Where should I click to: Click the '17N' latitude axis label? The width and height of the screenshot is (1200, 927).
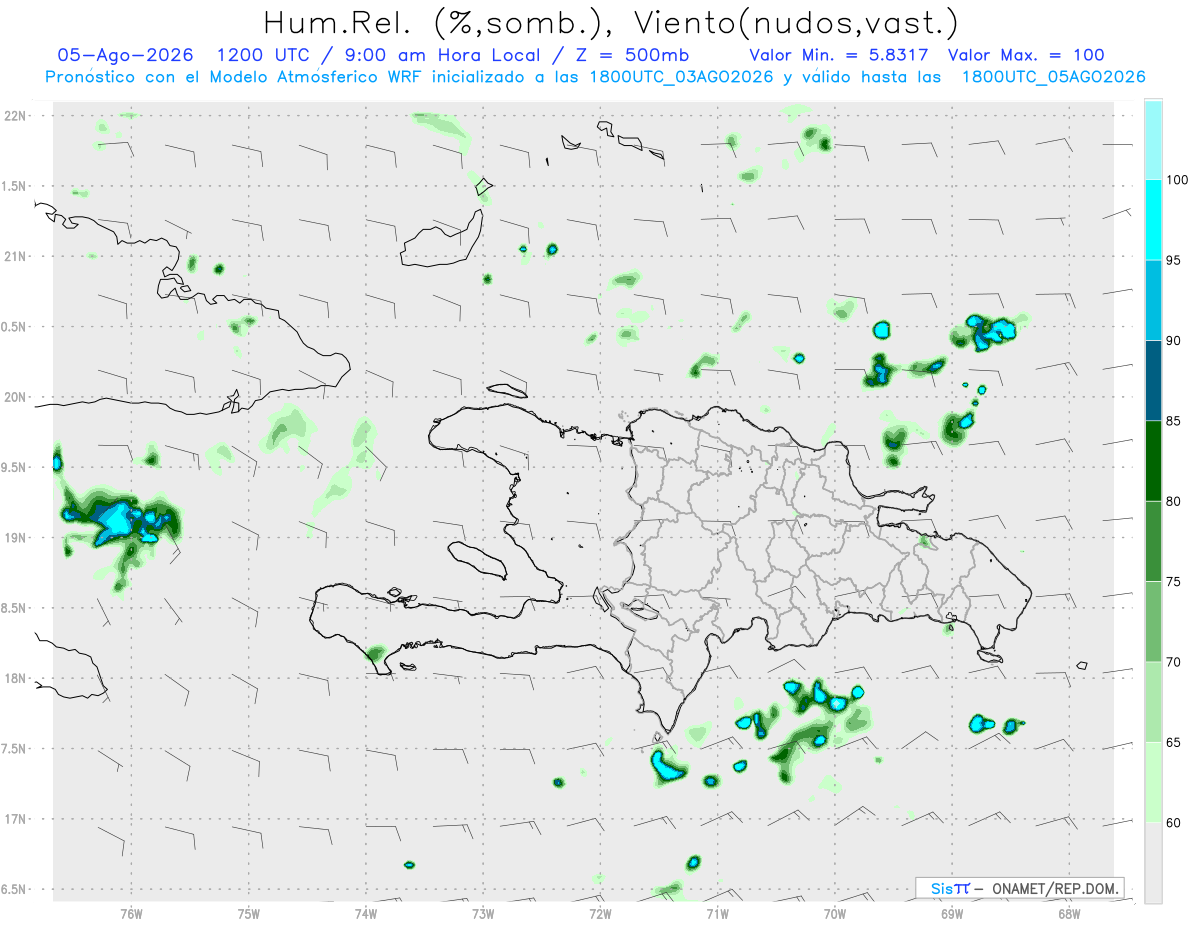pyautogui.click(x=14, y=819)
